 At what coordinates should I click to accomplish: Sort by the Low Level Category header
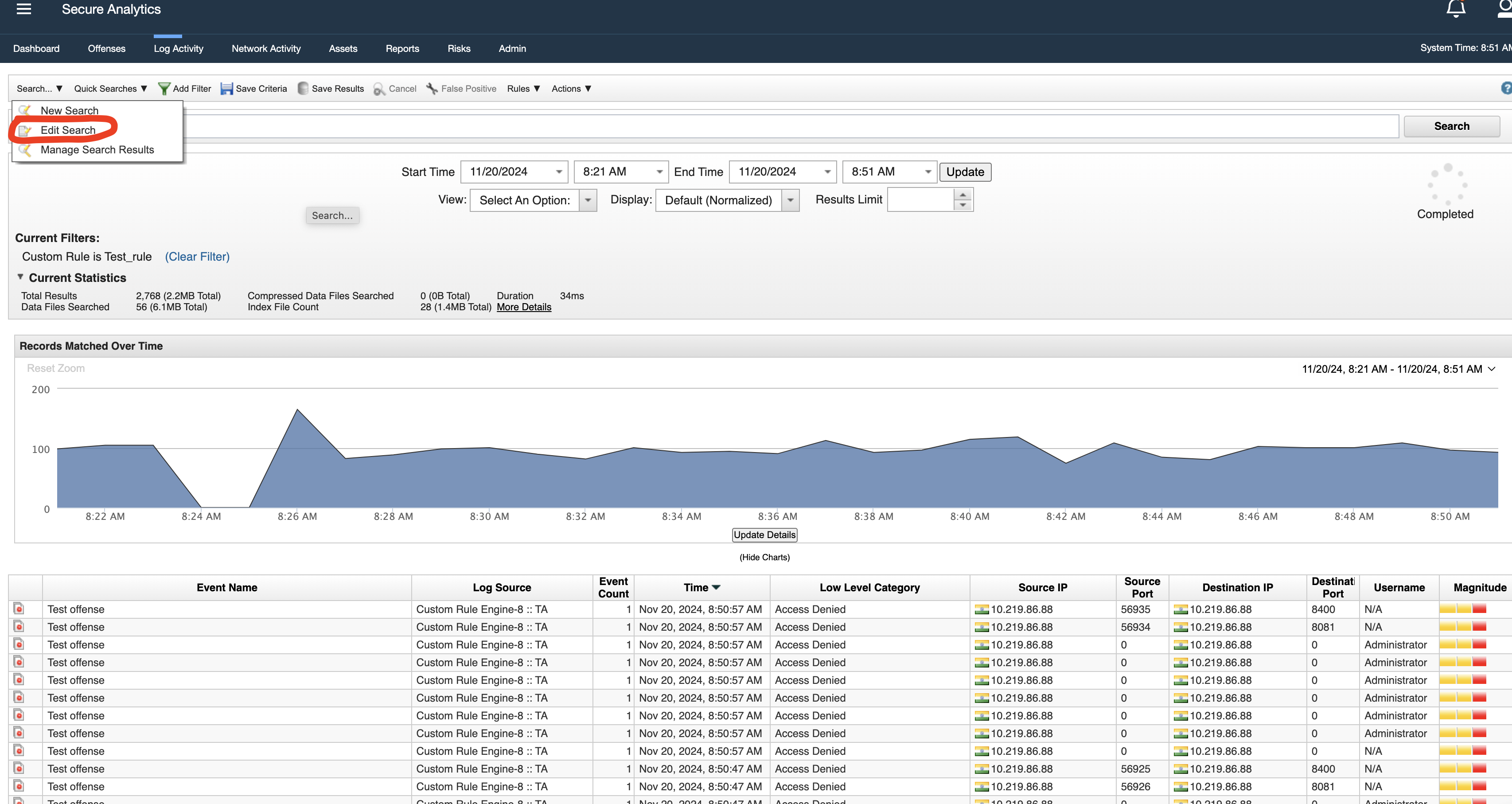(869, 587)
